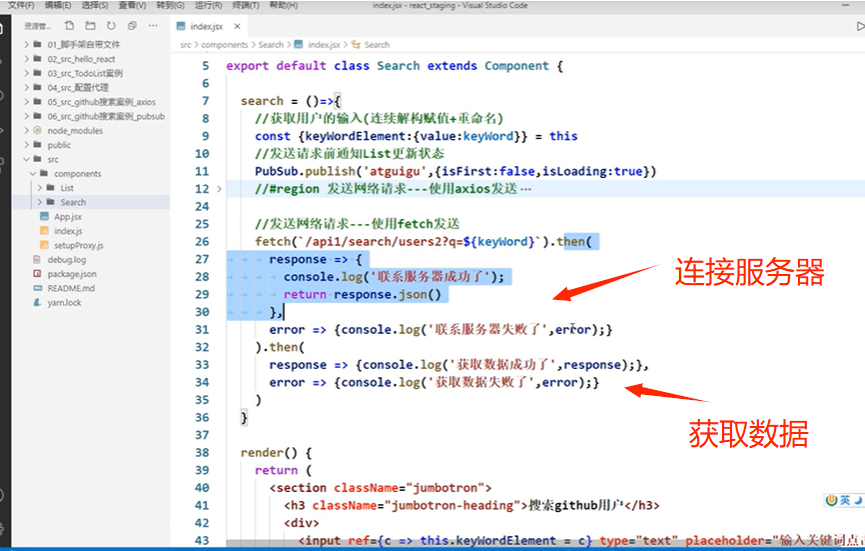Open the 编辑(E) menu
The width and height of the screenshot is (865, 551).
(x=58, y=5)
